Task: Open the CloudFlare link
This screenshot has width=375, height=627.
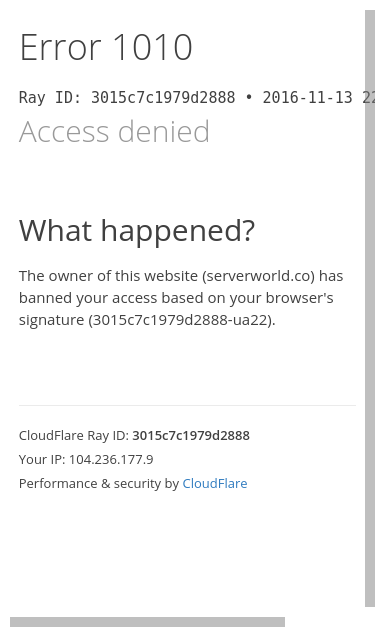Action: tap(215, 483)
